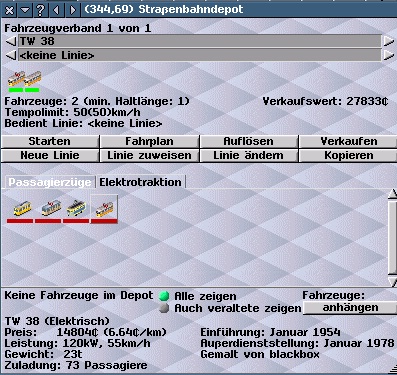Image resolution: width=397 pixels, height=375 pixels.
Task: Select next convoy with right arrow beside TW 38
Action: coord(388,41)
